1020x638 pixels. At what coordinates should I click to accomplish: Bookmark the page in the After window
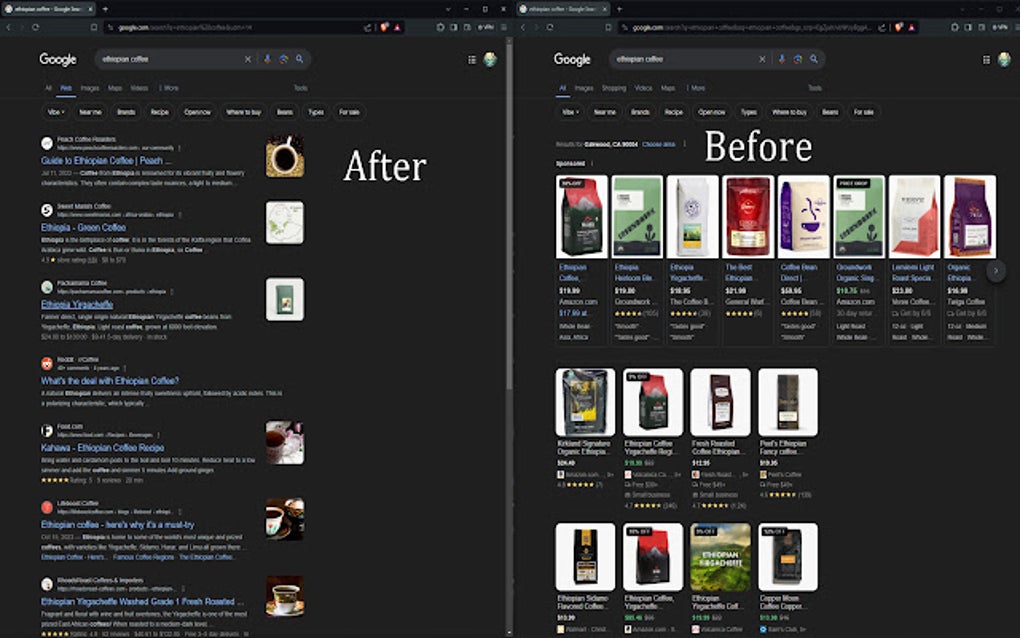(x=94, y=27)
